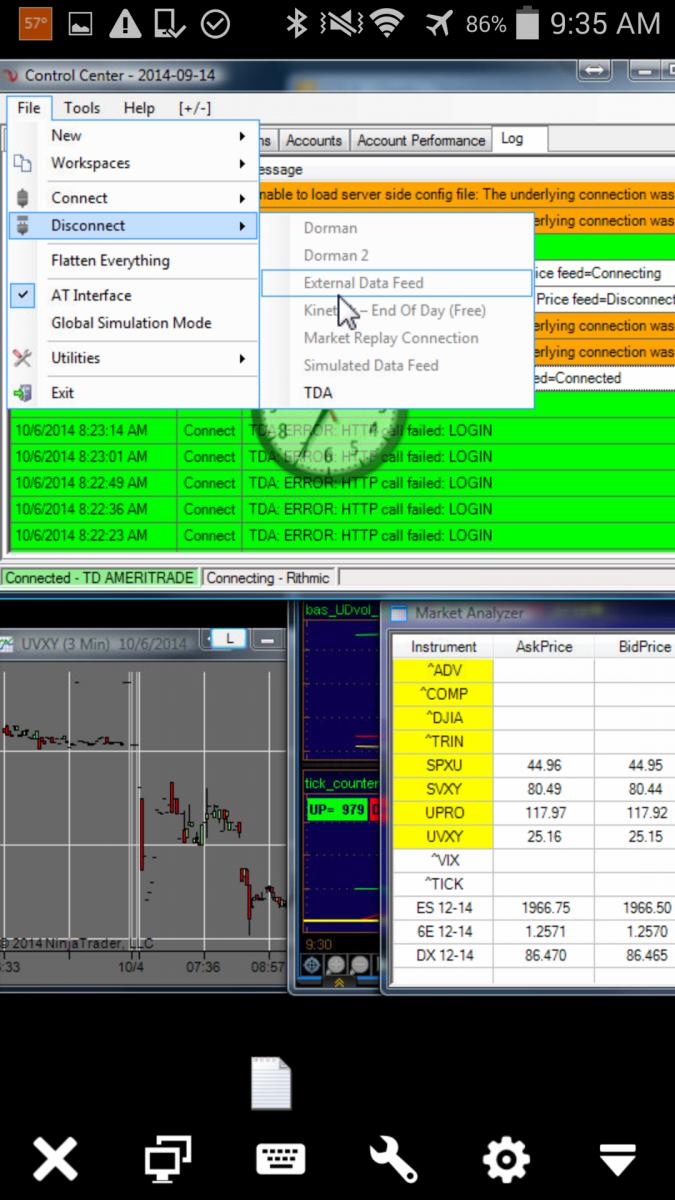Screen dimensions: 675x1200
Task: Select the log row at 8:23:14 AM
Action: 340,430
